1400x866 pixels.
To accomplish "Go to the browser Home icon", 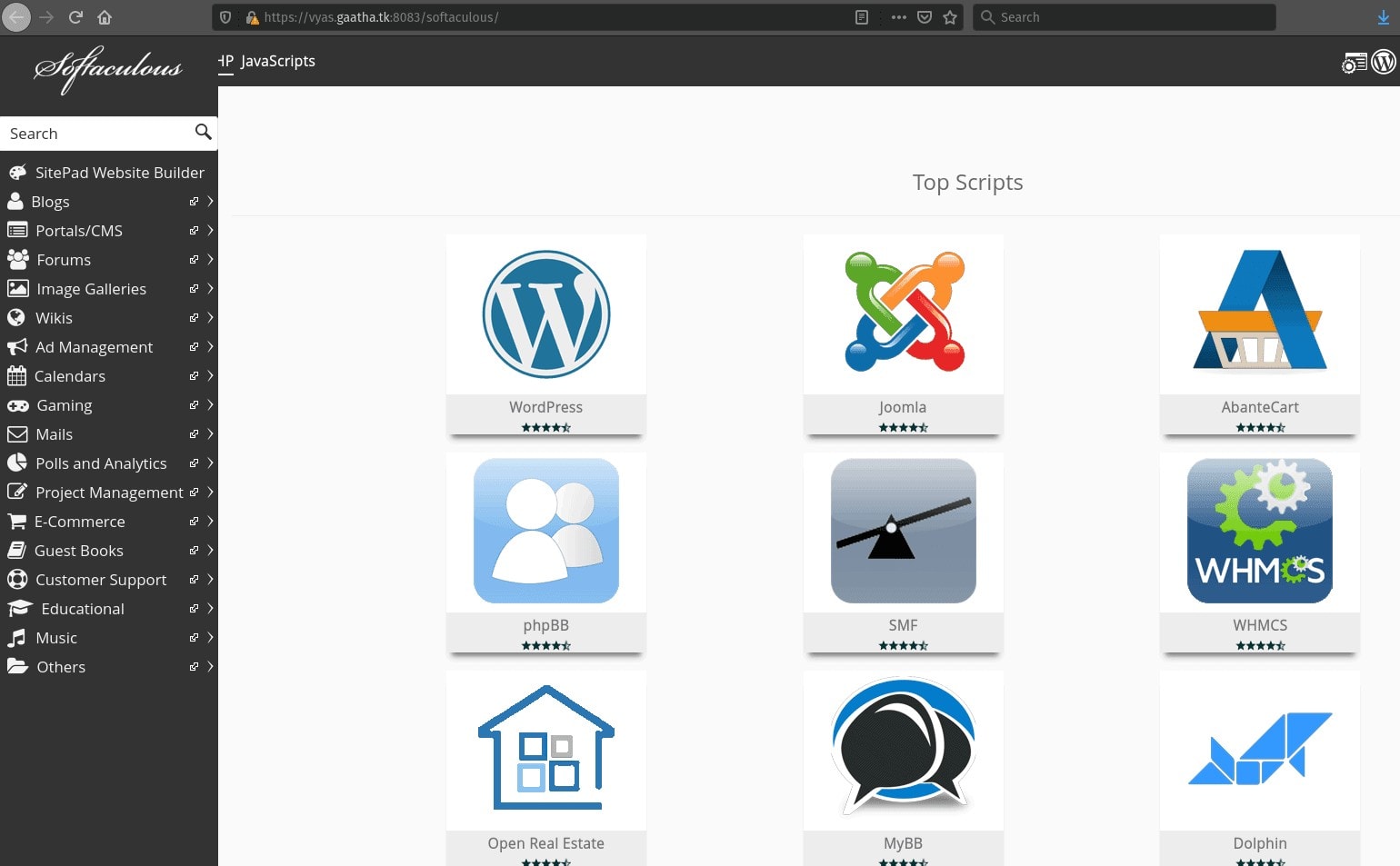I will [105, 17].
